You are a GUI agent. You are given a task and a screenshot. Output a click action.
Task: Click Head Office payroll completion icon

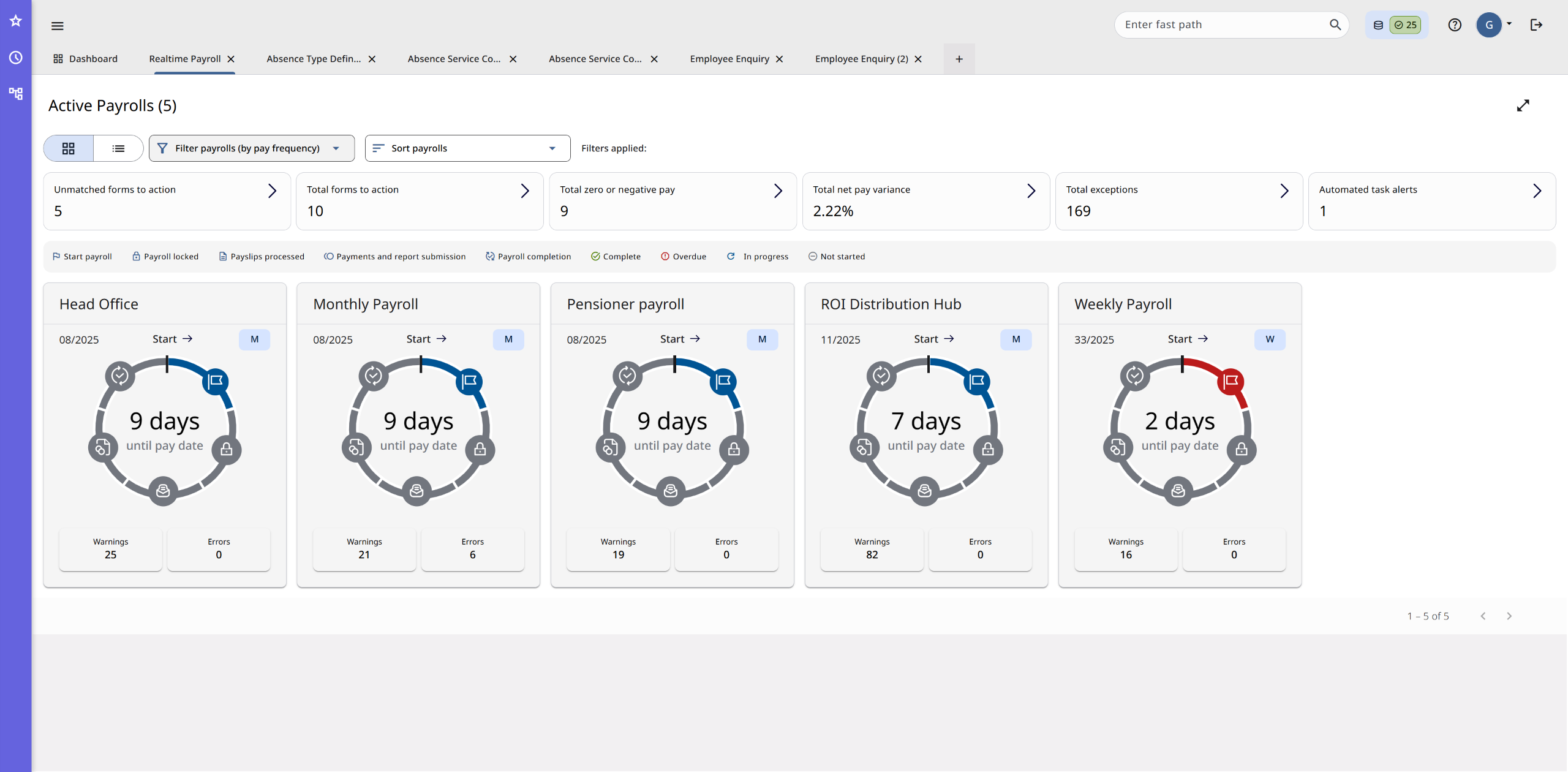(x=119, y=375)
